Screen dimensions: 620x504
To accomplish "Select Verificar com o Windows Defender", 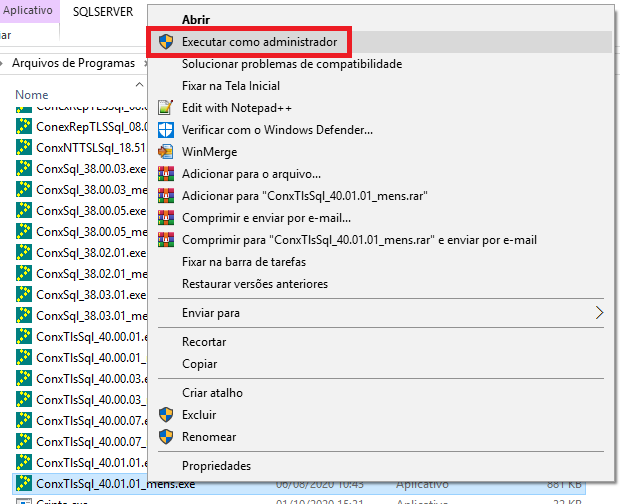I will pos(277,130).
